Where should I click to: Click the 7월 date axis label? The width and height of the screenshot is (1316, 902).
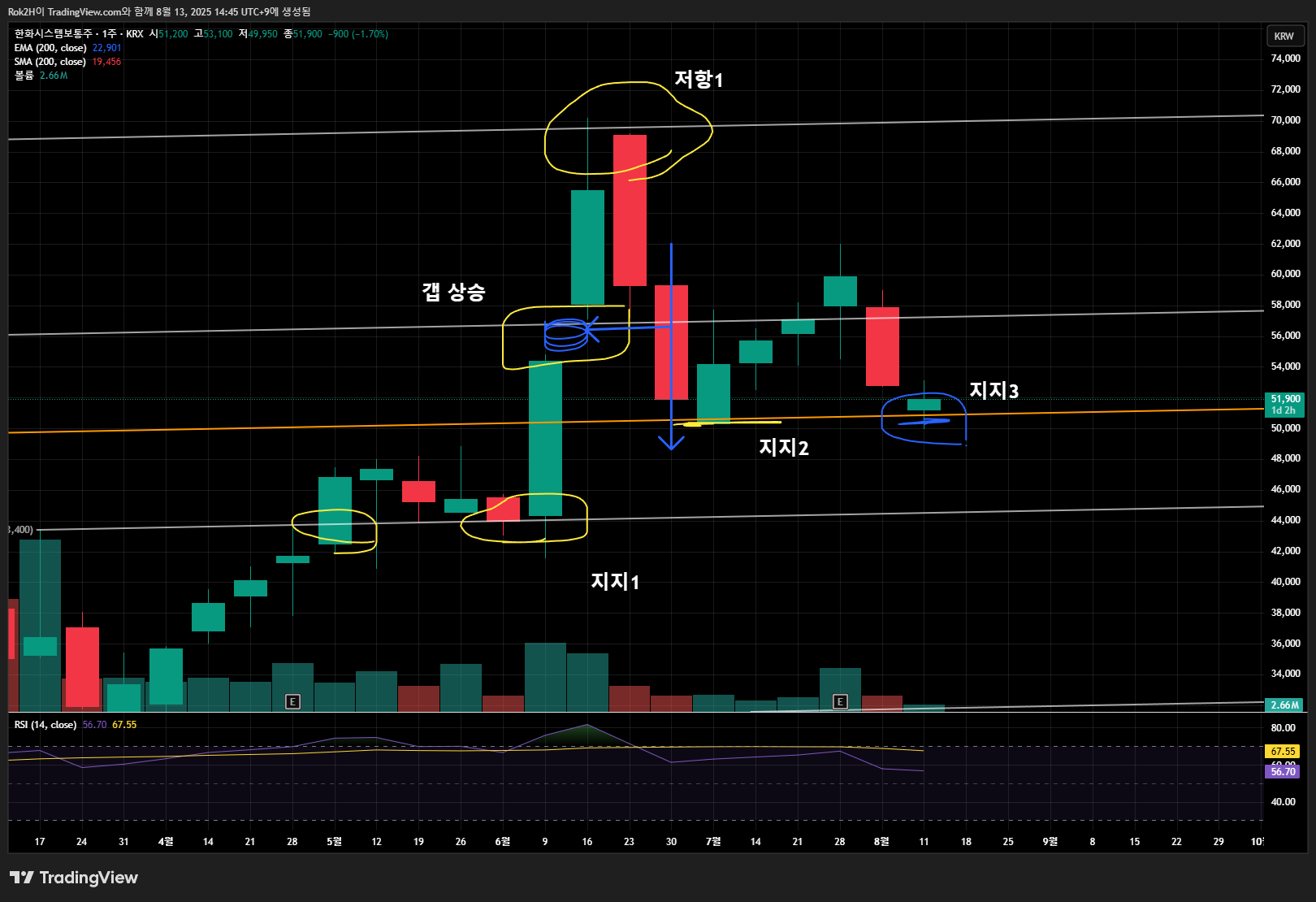pos(713,842)
